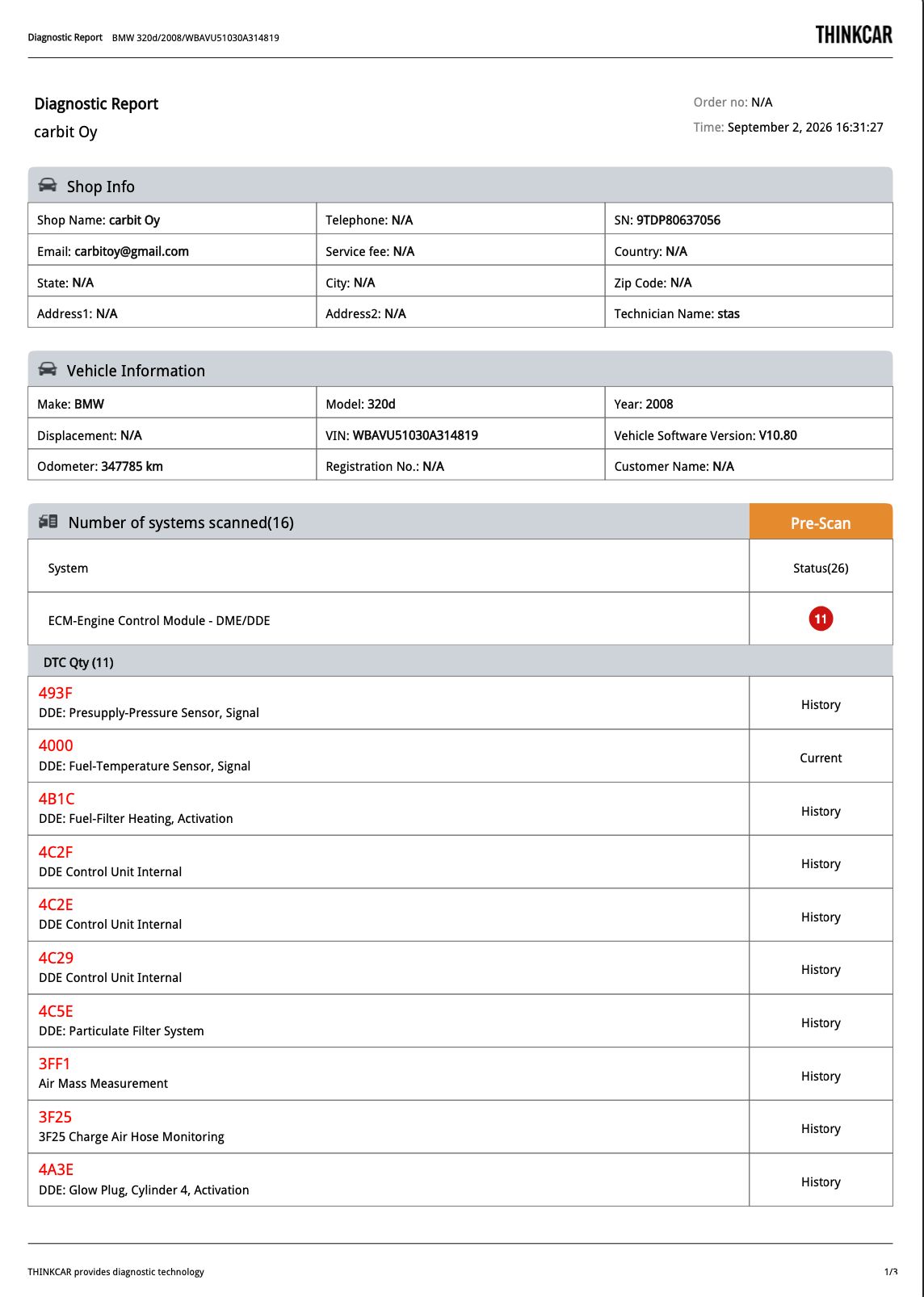Click the page number 1/3 in the footer
The height and width of the screenshot is (1297, 924).
tap(890, 1272)
